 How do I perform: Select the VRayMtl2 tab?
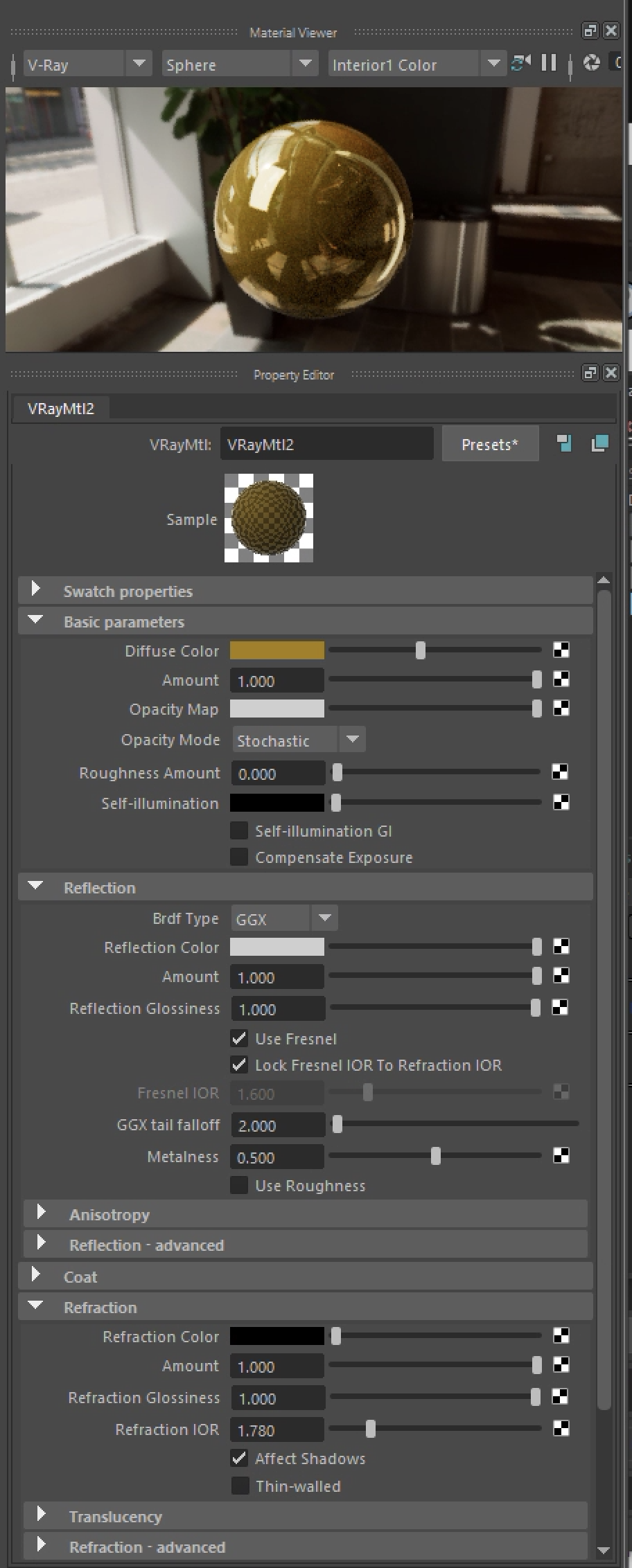[x=60, y=409]
